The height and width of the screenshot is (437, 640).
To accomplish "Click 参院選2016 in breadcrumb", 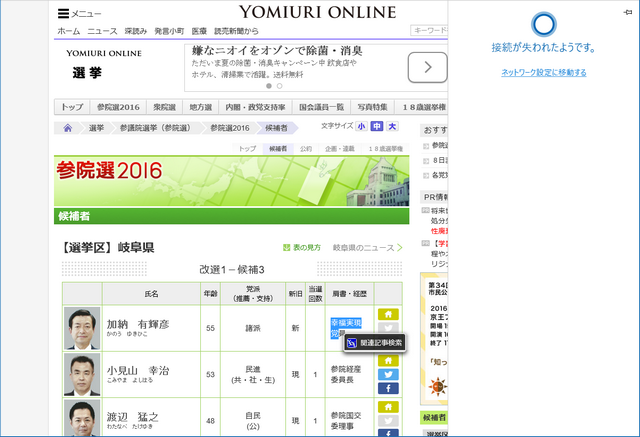I will point(230,128).
